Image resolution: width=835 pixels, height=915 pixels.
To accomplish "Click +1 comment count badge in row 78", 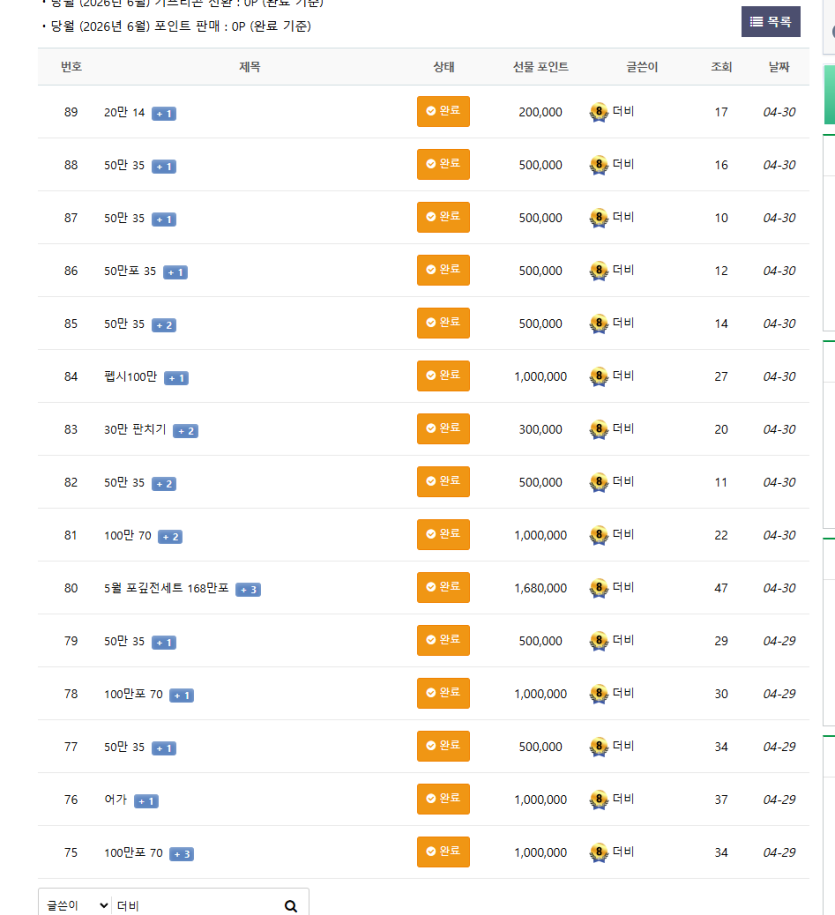I will tap(181, 696).
